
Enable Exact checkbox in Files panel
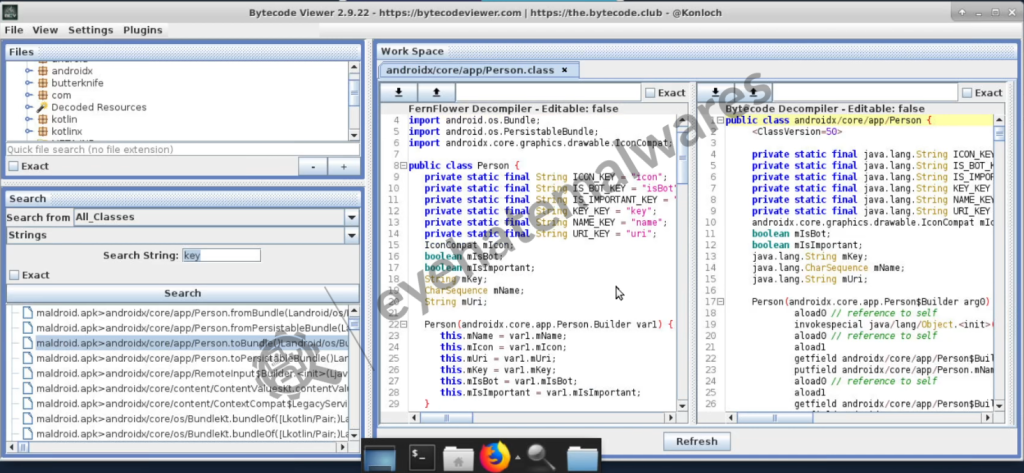pyautogui.click(x=14, y=166)
